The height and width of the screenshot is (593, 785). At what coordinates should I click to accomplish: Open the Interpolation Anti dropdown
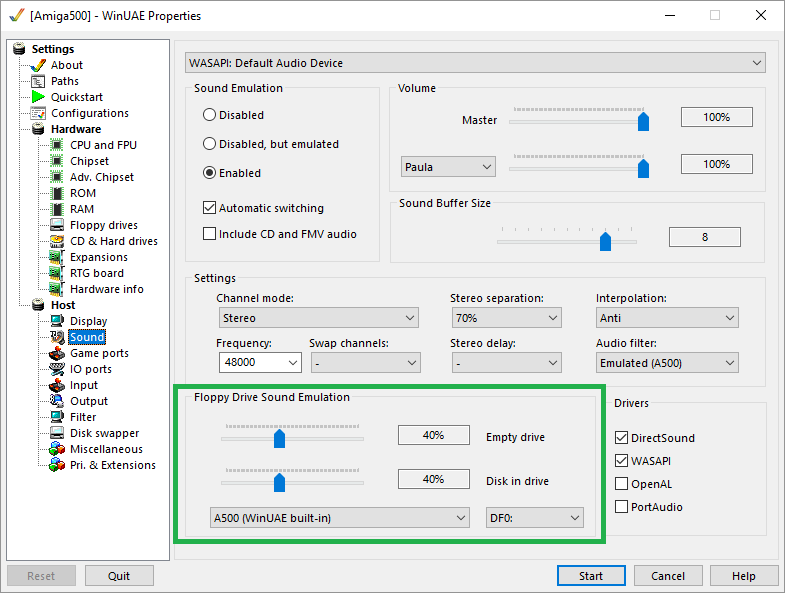point(667,318)
